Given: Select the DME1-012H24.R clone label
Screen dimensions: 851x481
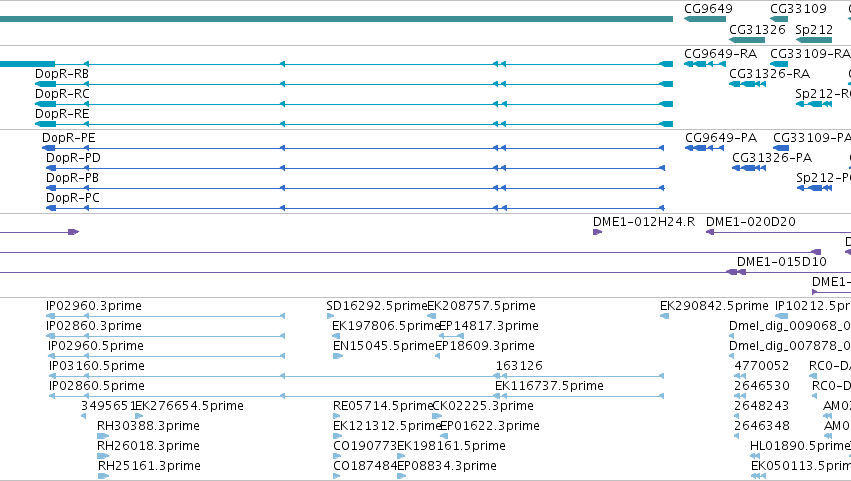Looking at the screenshot, I should pyautogui.click(x=644, y=222).
